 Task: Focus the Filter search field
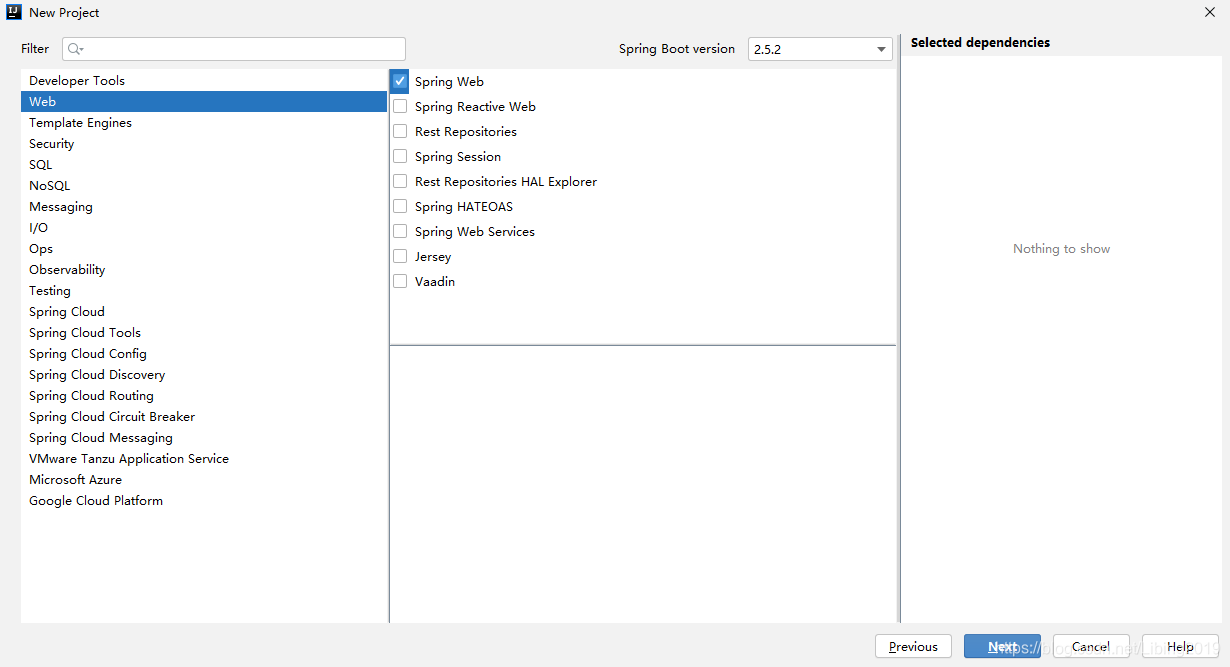[x=234, y=49]
